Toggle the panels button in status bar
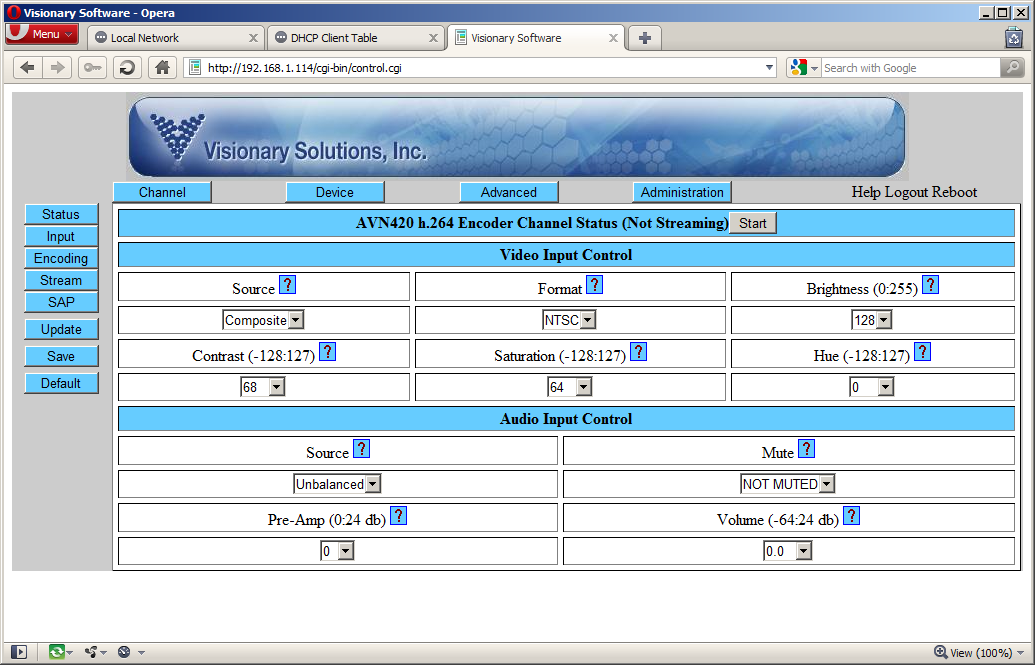The width and height of the screenshot is (1035, 665). [19, 652]
